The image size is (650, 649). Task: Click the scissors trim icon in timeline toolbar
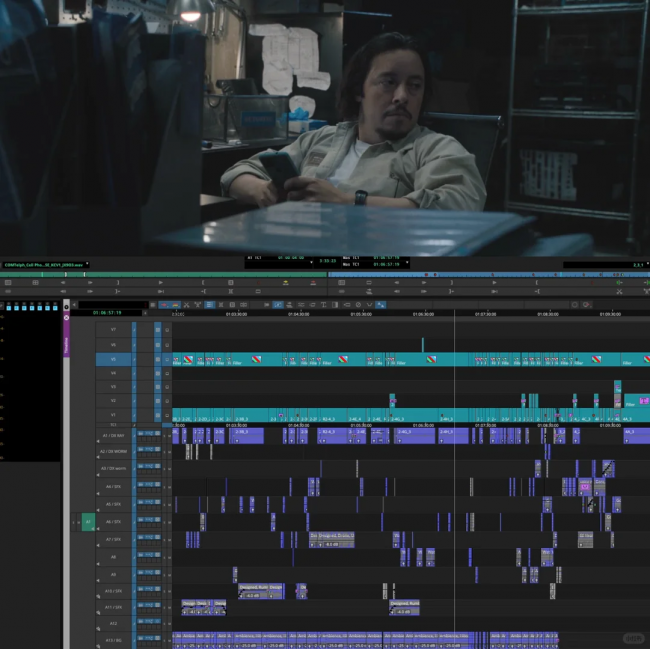pyautogui.click(x=187, y=305)
